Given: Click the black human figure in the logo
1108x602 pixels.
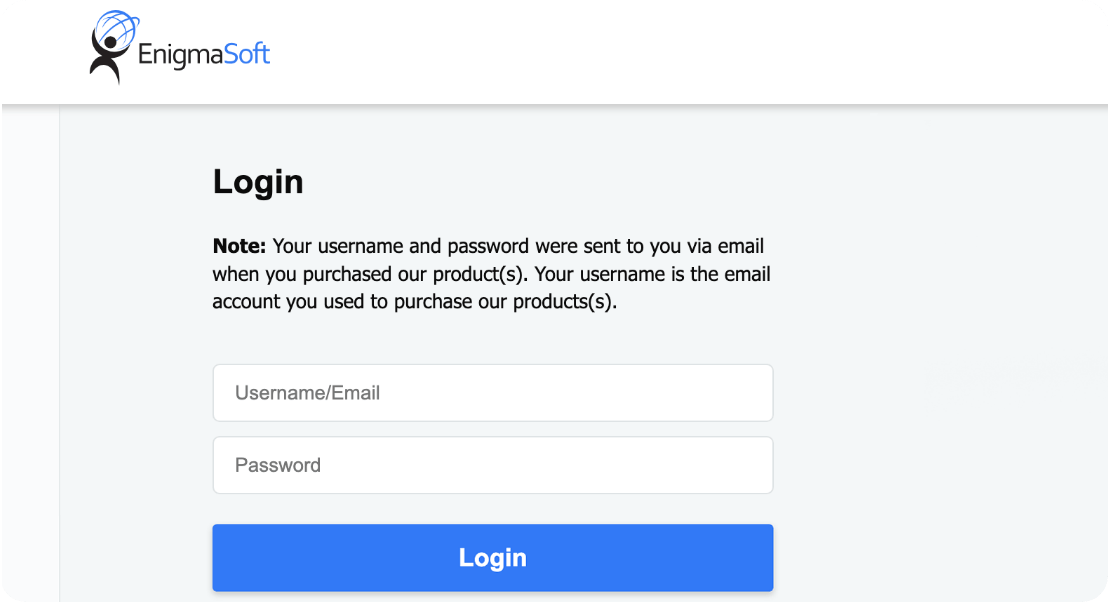Looking at the screenshot, I should pyautogui.click(x=105, y=58).
